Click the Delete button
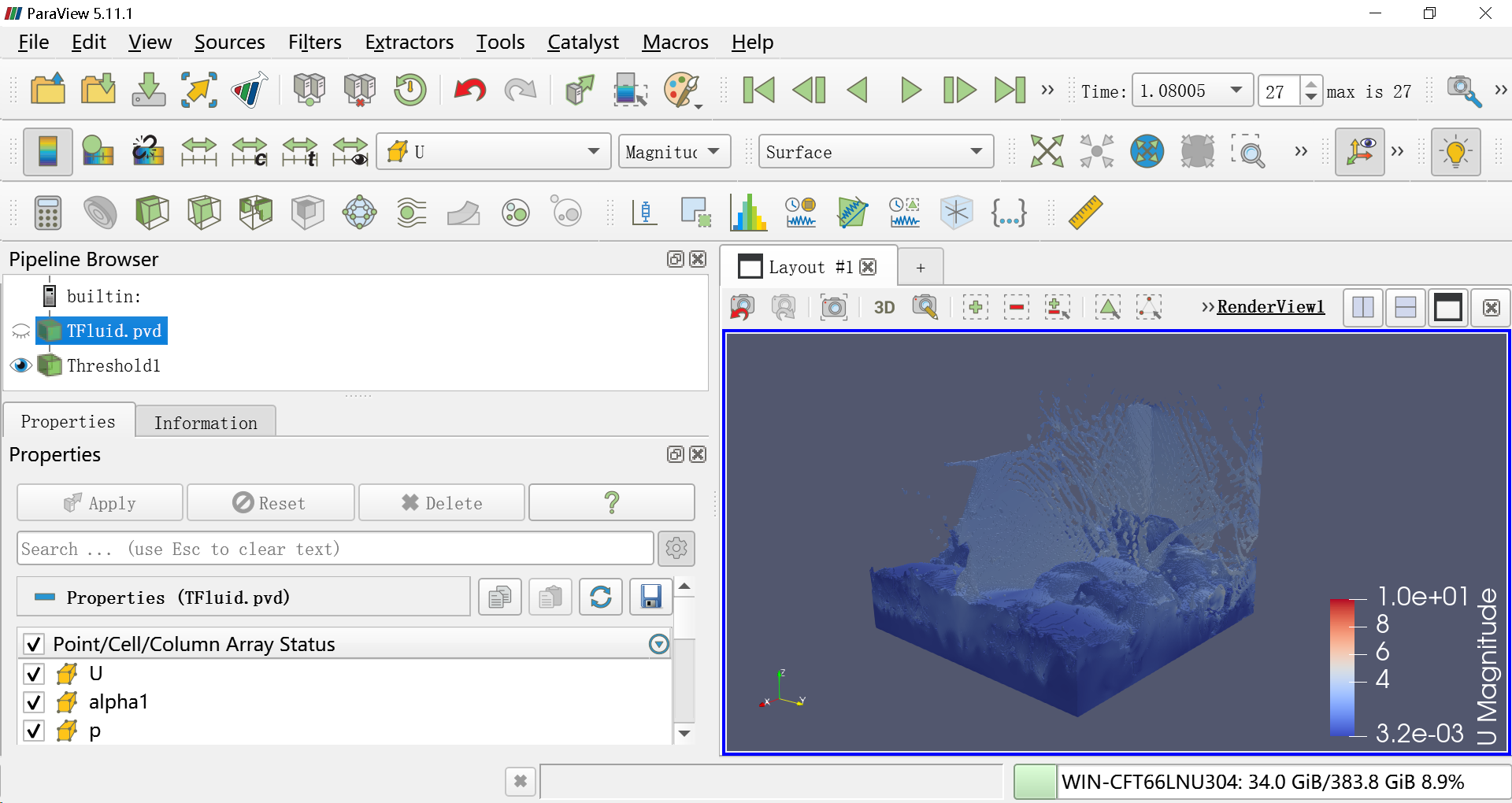The width and height of the screenshot is (1512, 803). (441, 502)
